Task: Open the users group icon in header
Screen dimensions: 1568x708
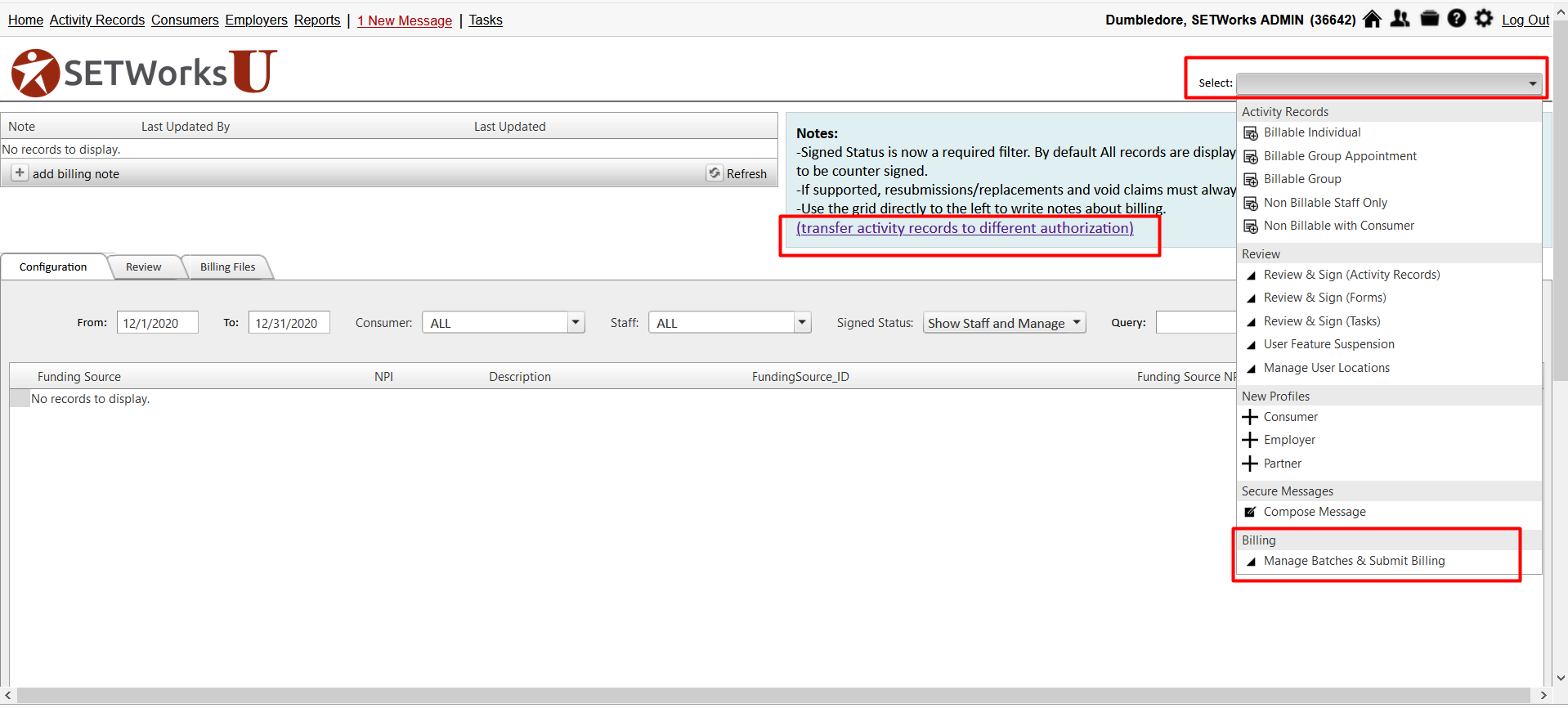Action: click(1400, 19)
